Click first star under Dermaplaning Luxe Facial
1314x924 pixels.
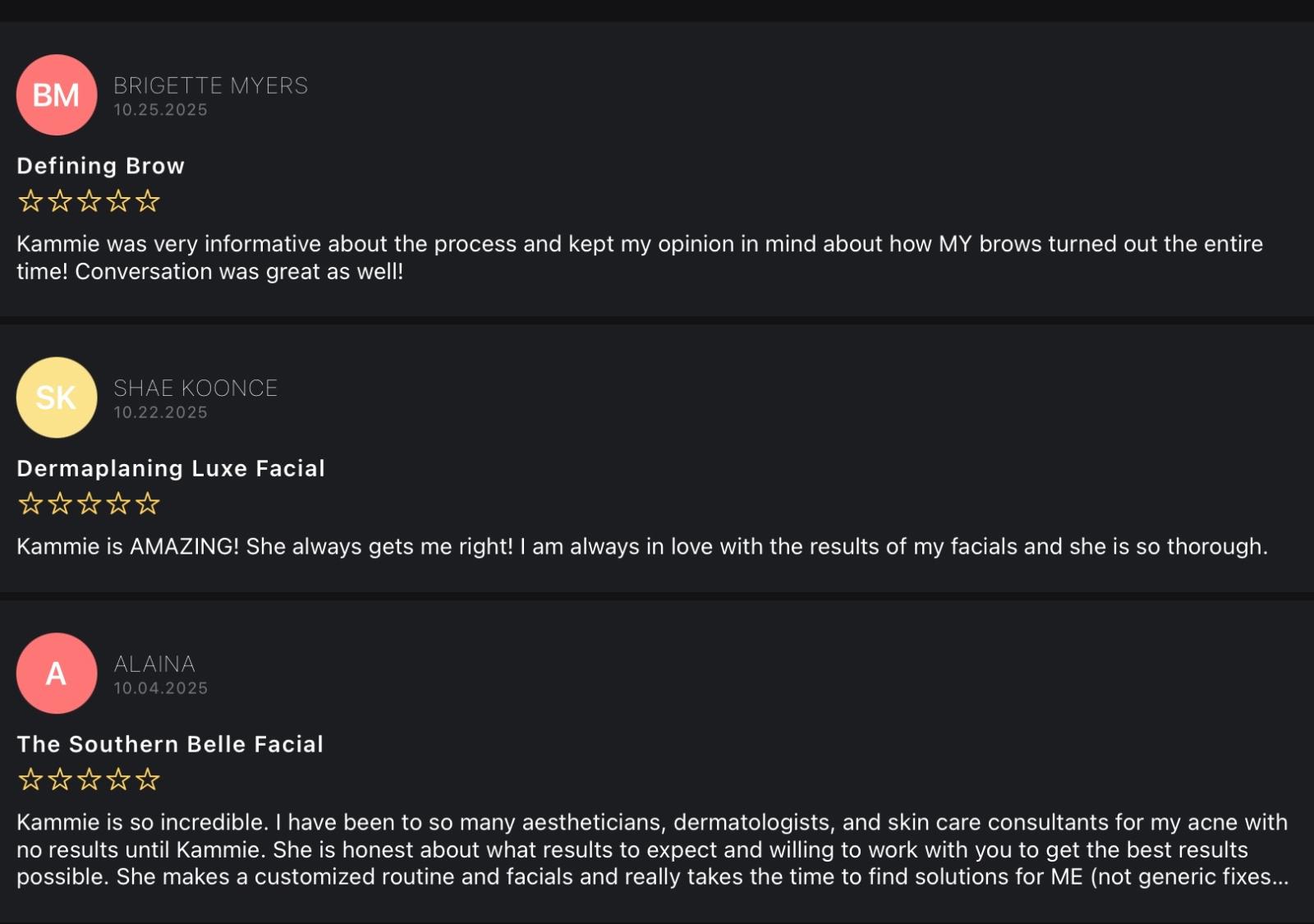[x=30, y=503]
